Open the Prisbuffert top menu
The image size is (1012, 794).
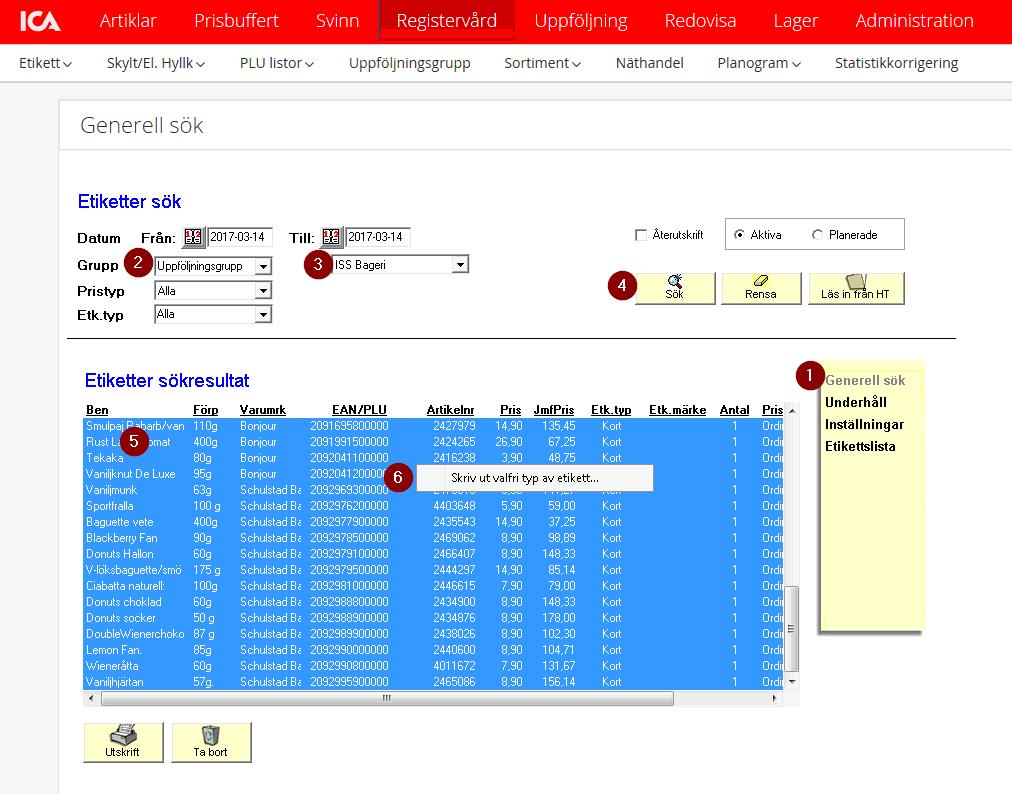point(236,21)
